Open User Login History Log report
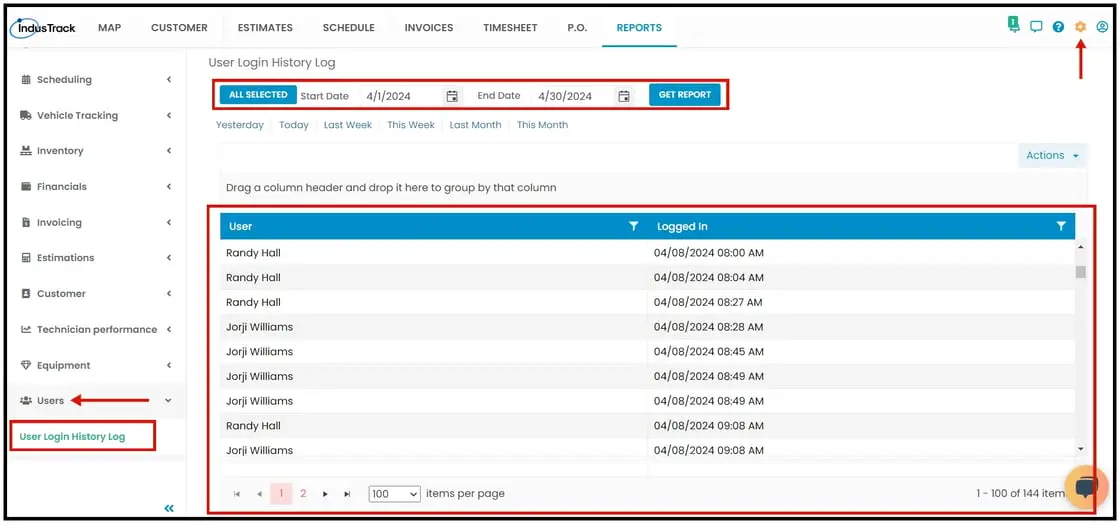The height and width of the screenshot is (524, 1120). coord(72,436)
